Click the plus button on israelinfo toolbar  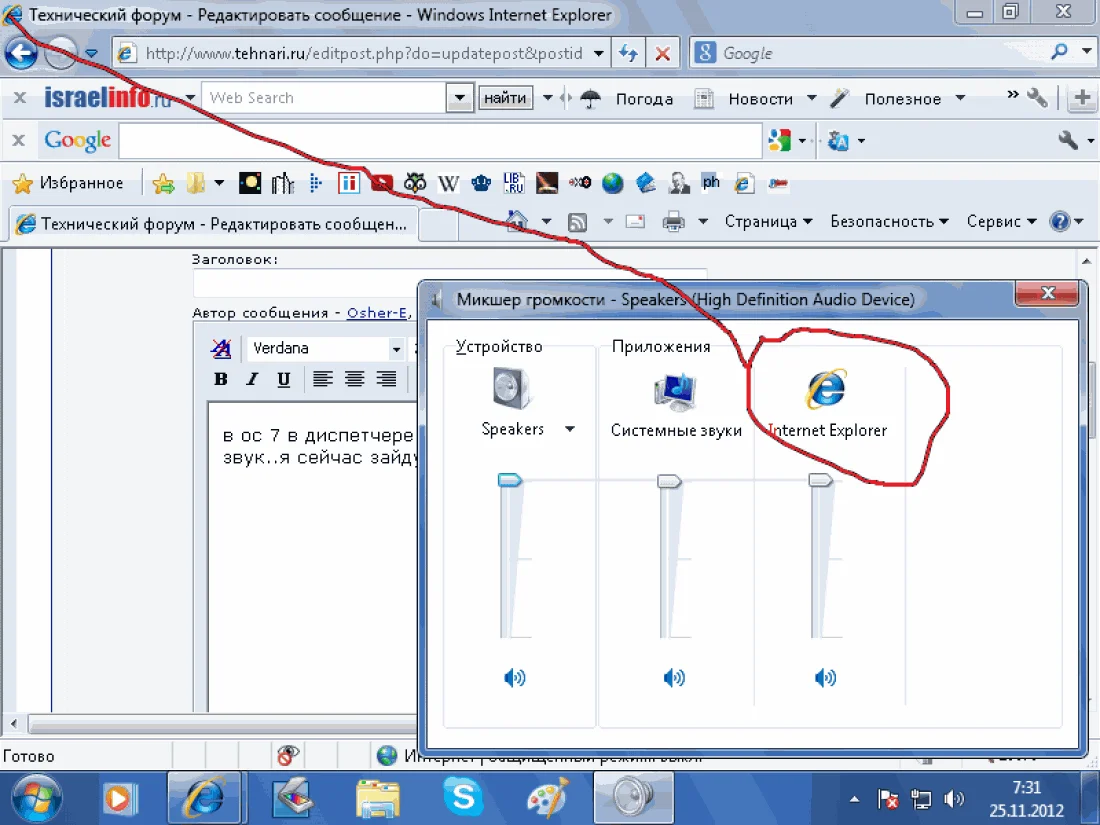pyautogui.click(x=1082, y=98)
